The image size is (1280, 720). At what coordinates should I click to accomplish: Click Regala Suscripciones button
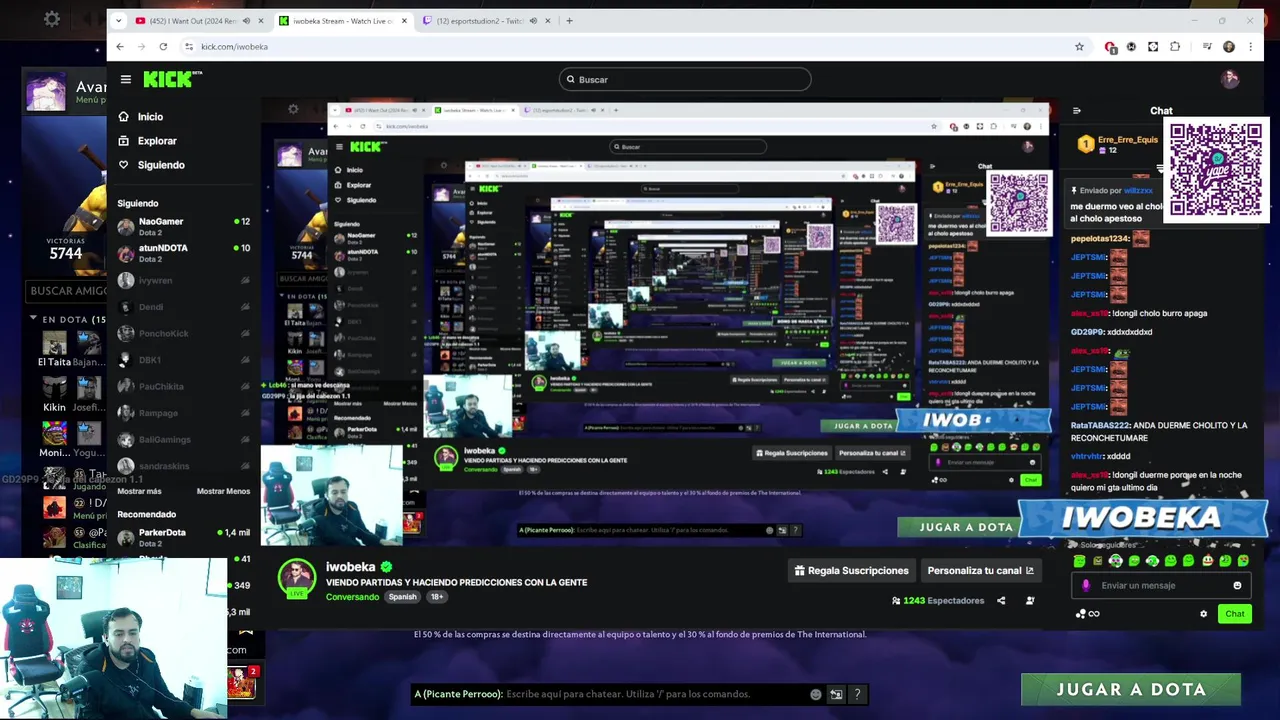click(x=852, y=571)
